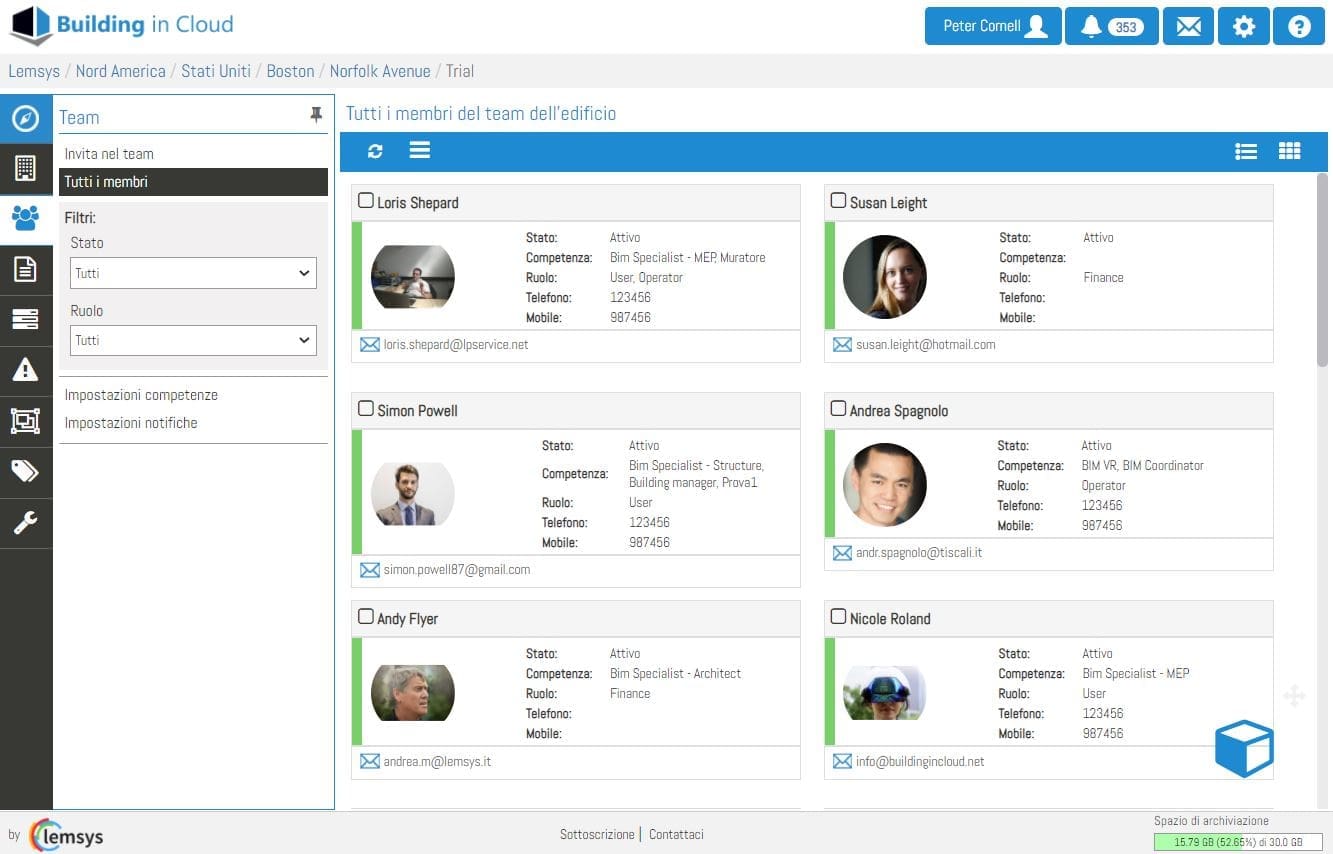Go to Lemsys breadcrumb
This screenshot has height=854, width=1333.
point(34,71)
